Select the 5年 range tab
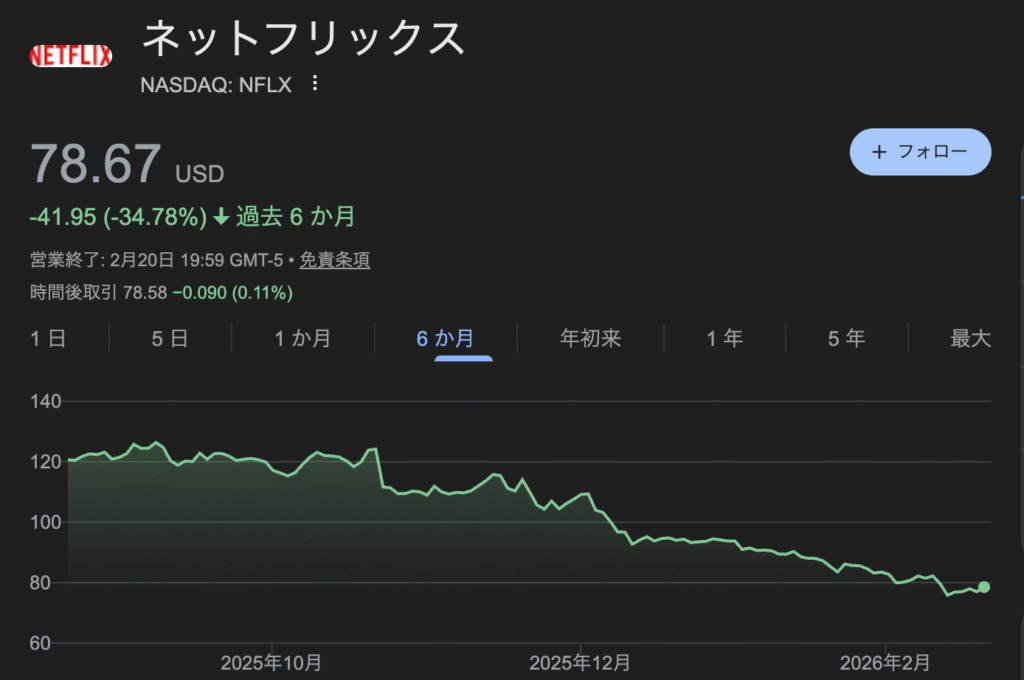The width and height of the screenshot is (1024, 680). point(846,338)
